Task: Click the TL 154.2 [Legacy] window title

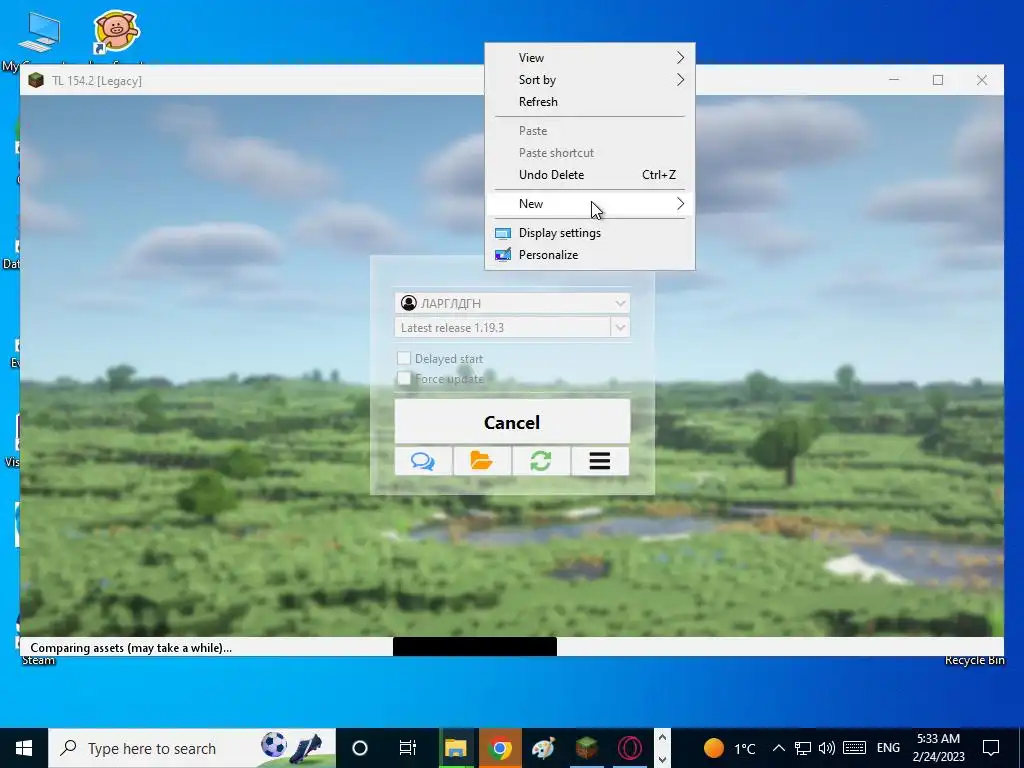Action: tap(97, 81)
